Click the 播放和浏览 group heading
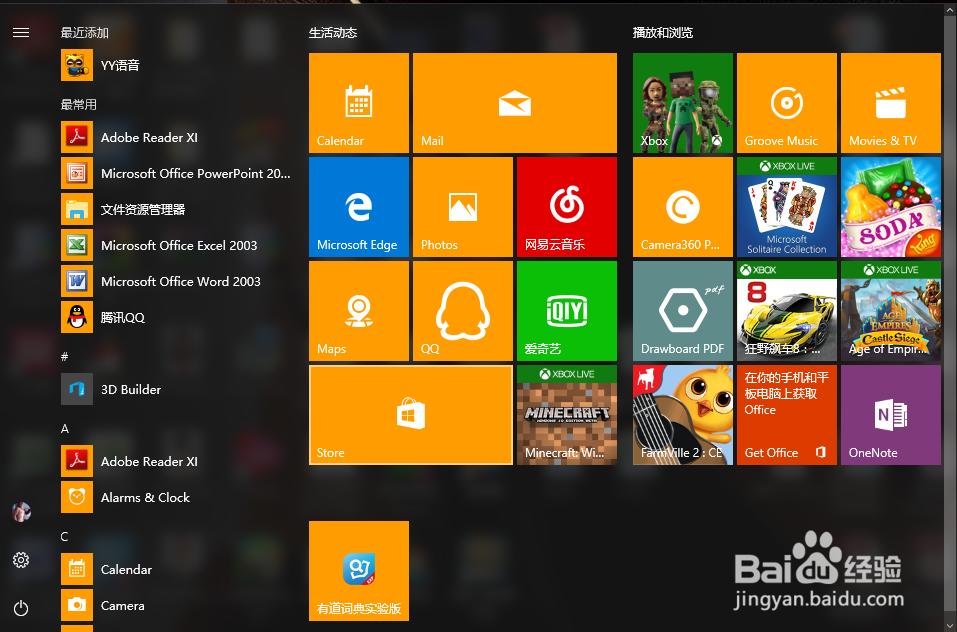 click(x=663, y=33)
